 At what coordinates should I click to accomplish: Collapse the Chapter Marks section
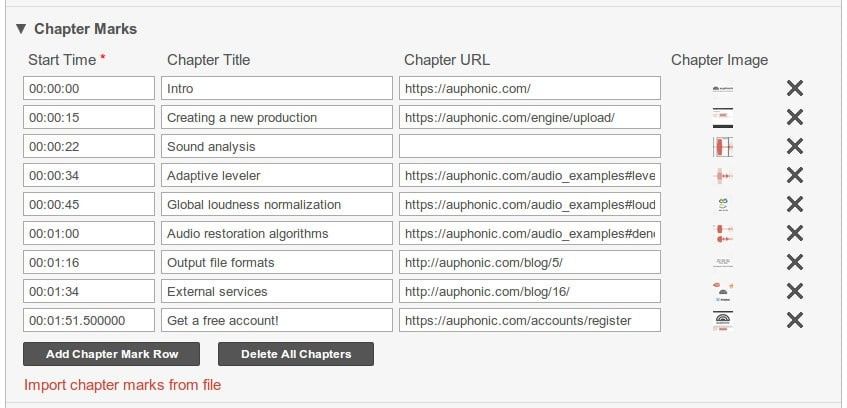21,29
